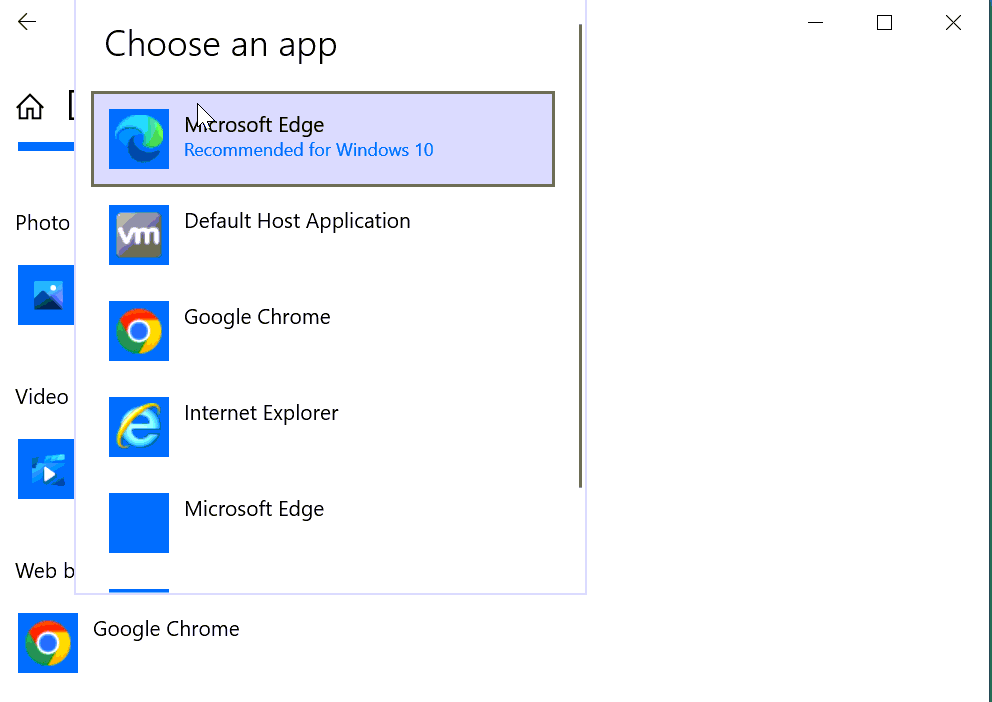Open the Photo viewer default app icon
Screen dimensions: 992x702
[46, 295]
